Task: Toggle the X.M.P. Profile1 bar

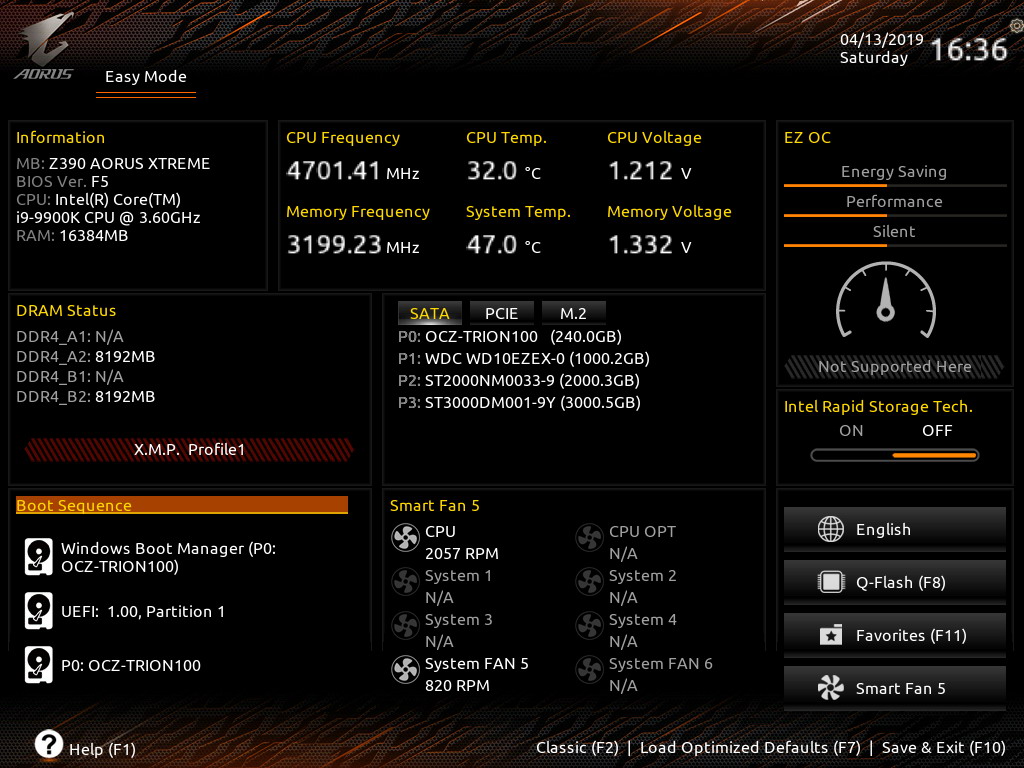Action: [x=189, y=449]
